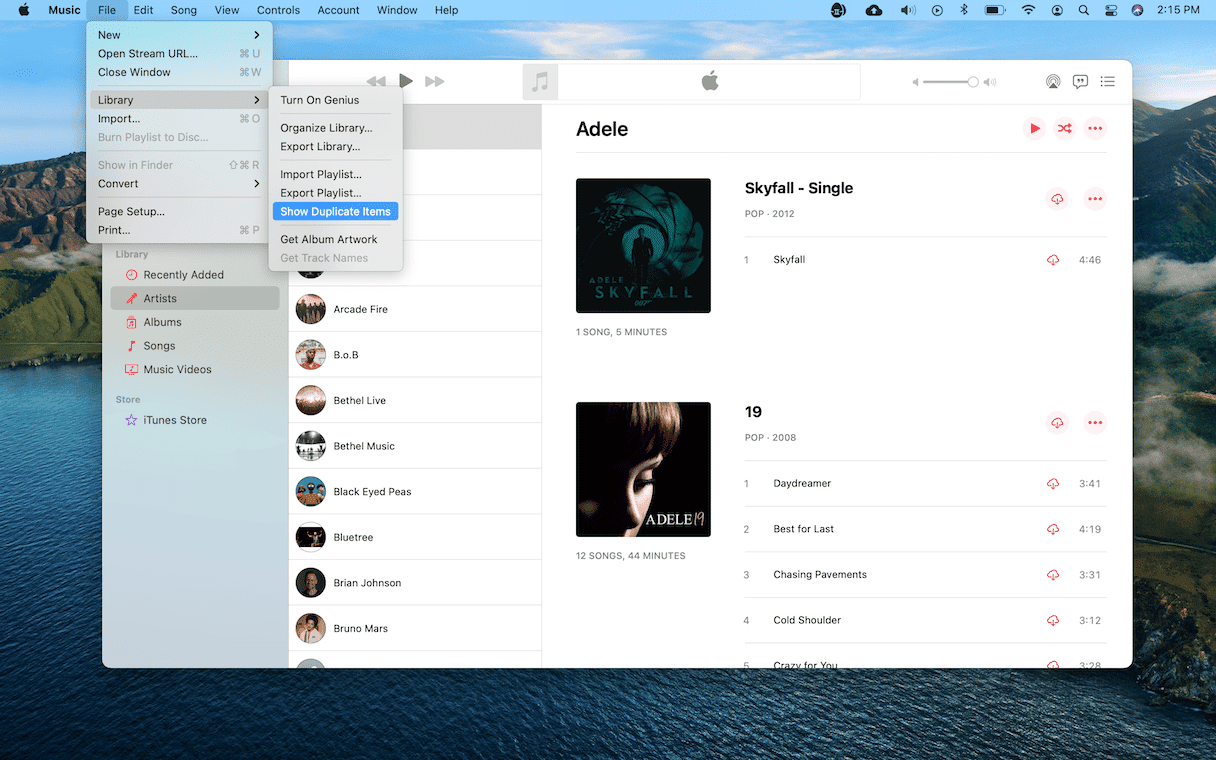Select Artists in the sidebar

point(195,298)
